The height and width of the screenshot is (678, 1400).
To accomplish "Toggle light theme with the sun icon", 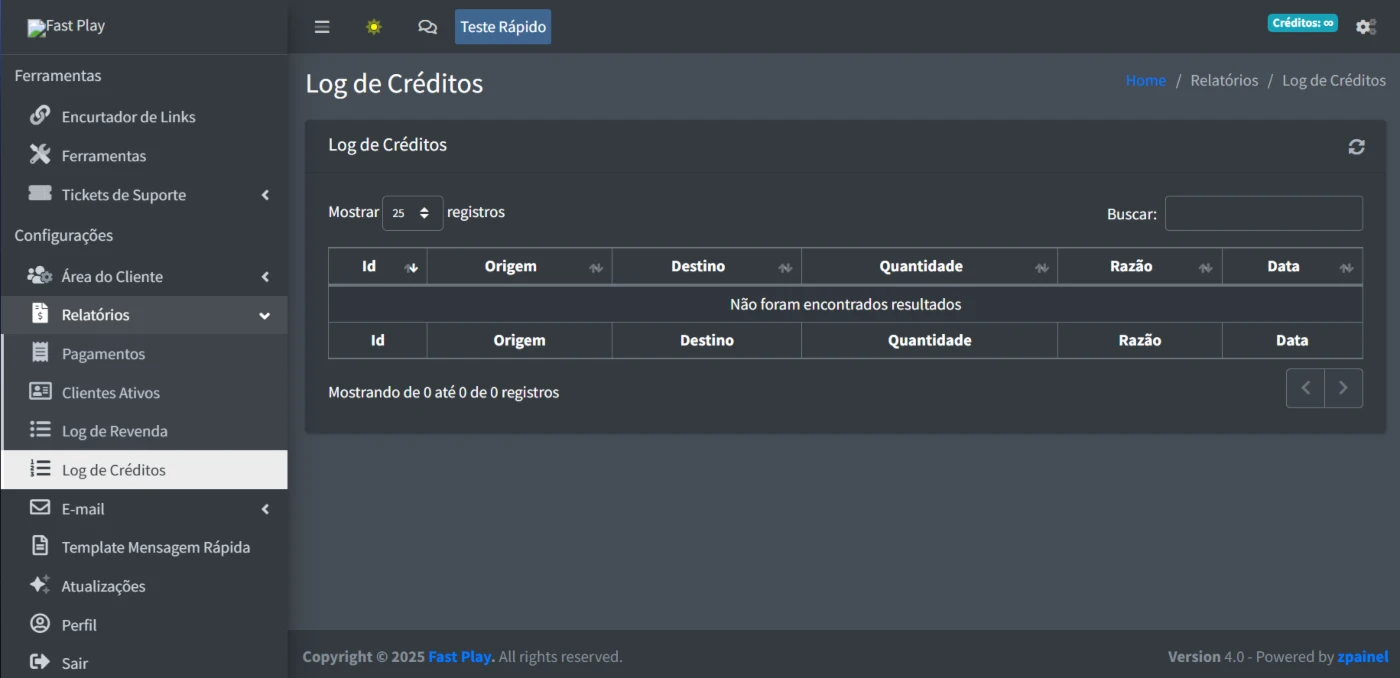I will pyautogui.click(x=374, y=27).
